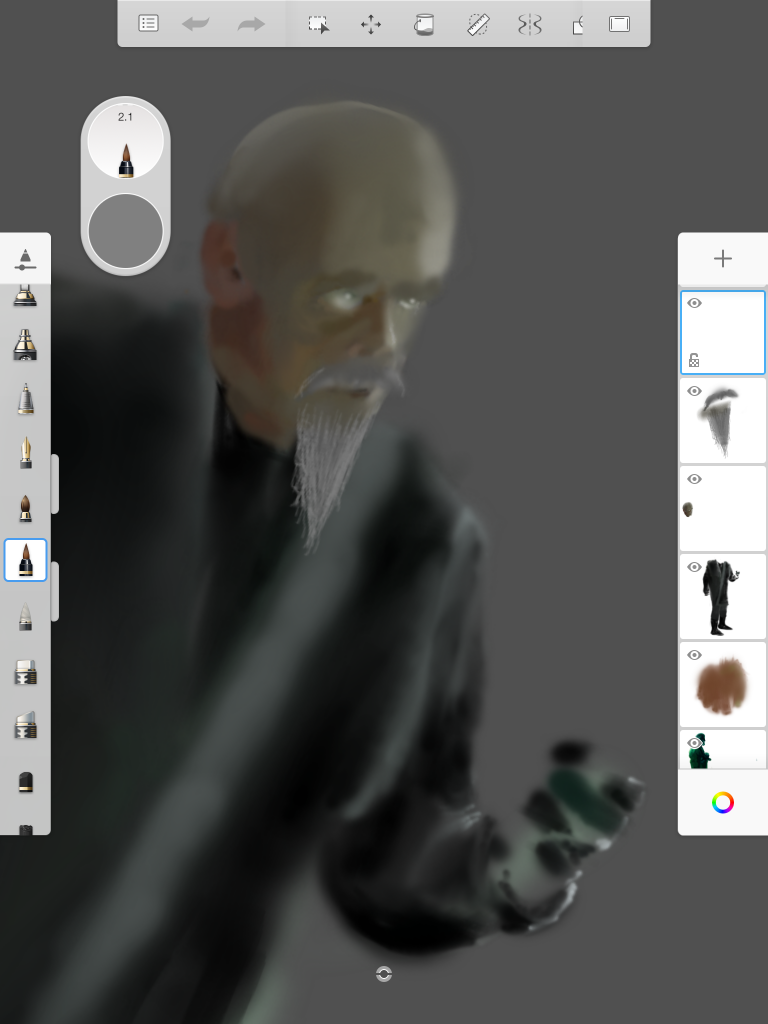Hide the brown smudge layer
Viewport: 768px width, 1024px height.
[694, 655]
